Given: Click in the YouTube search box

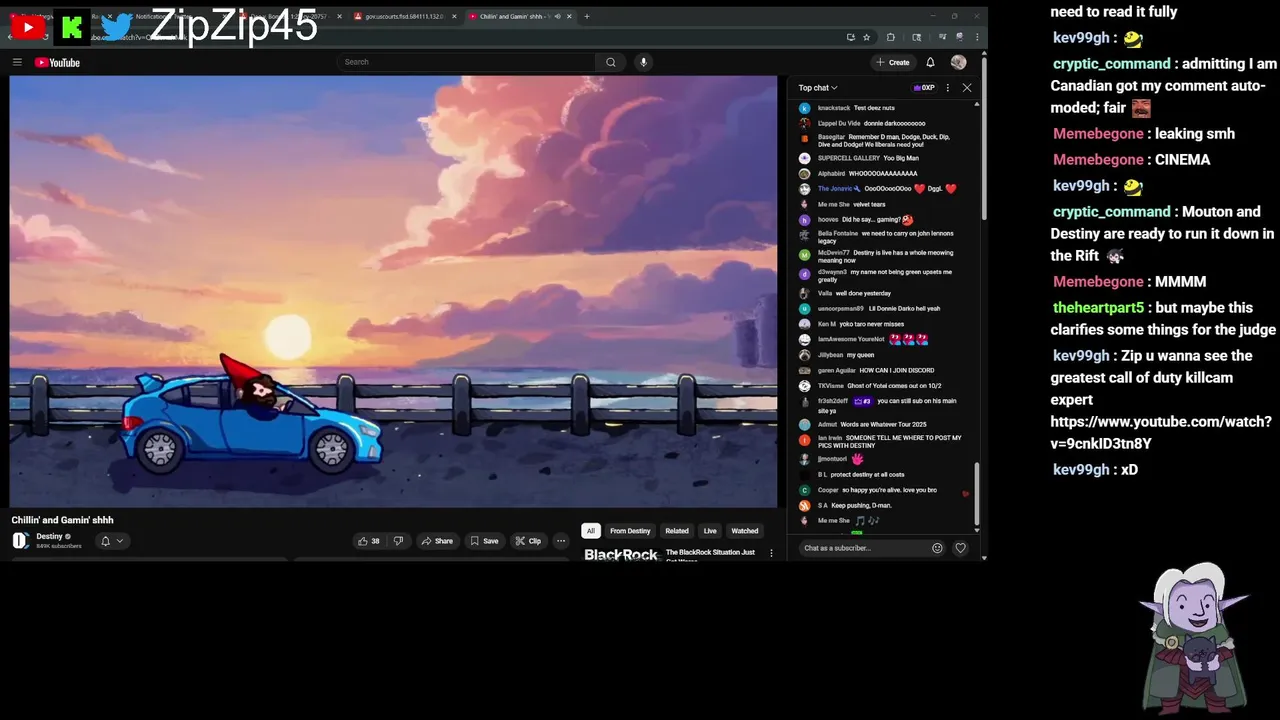Looking at the screenshot, I should coord(466,62).
